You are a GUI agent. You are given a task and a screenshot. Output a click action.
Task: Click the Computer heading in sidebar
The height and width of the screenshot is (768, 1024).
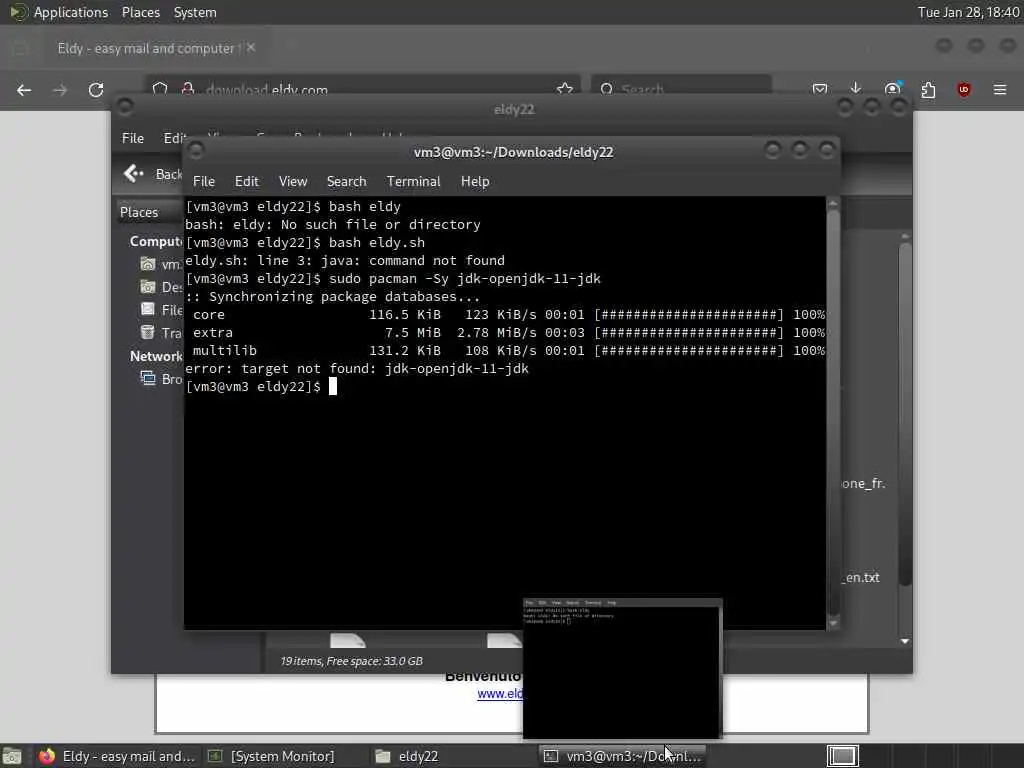pos(156,242)
